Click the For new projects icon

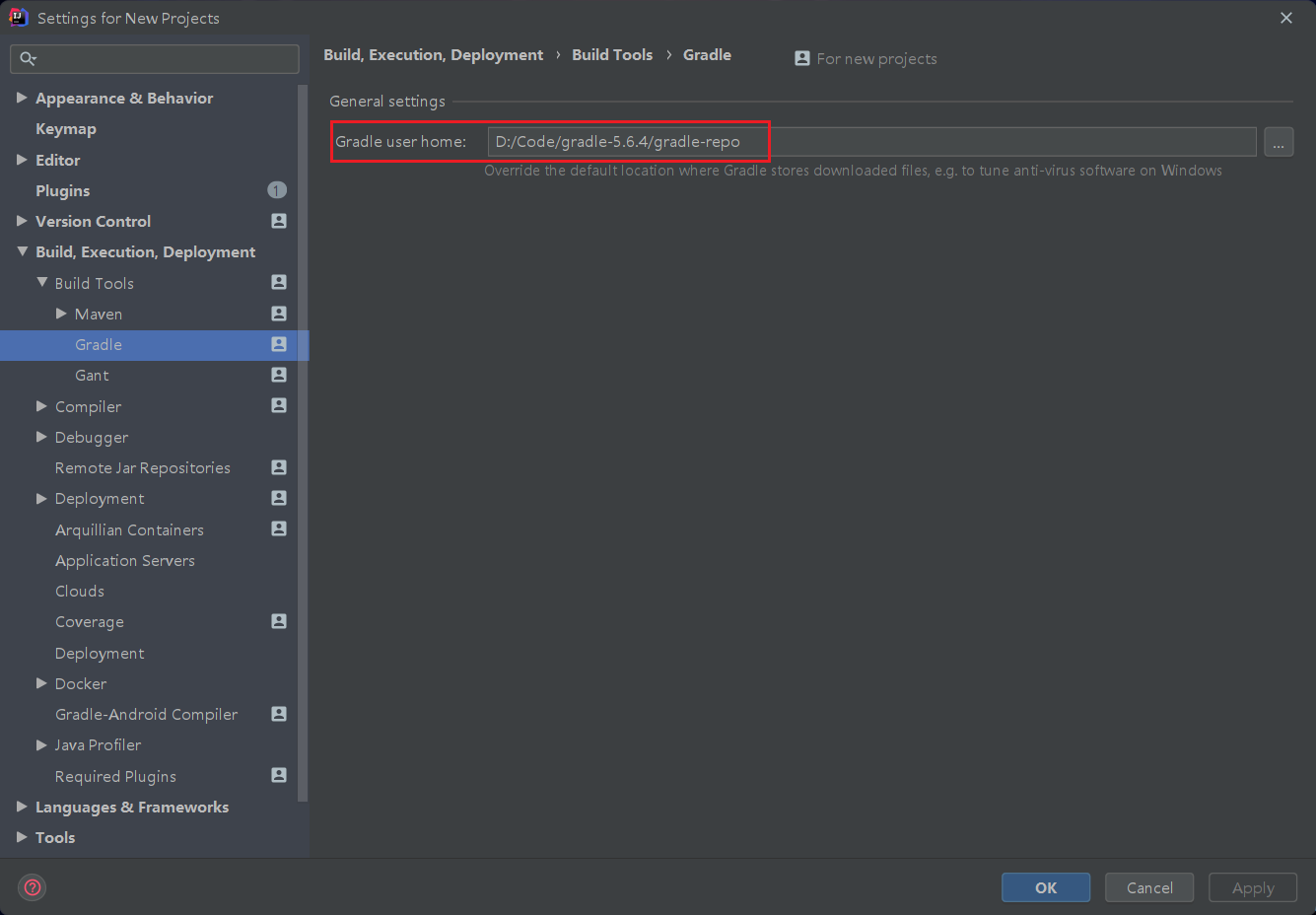pos(802,58)
